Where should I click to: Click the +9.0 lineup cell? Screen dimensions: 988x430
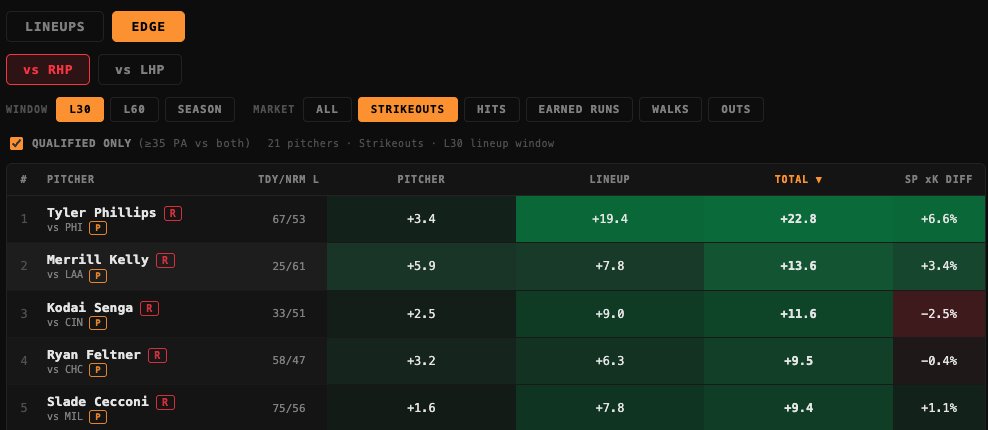(609, 313)
